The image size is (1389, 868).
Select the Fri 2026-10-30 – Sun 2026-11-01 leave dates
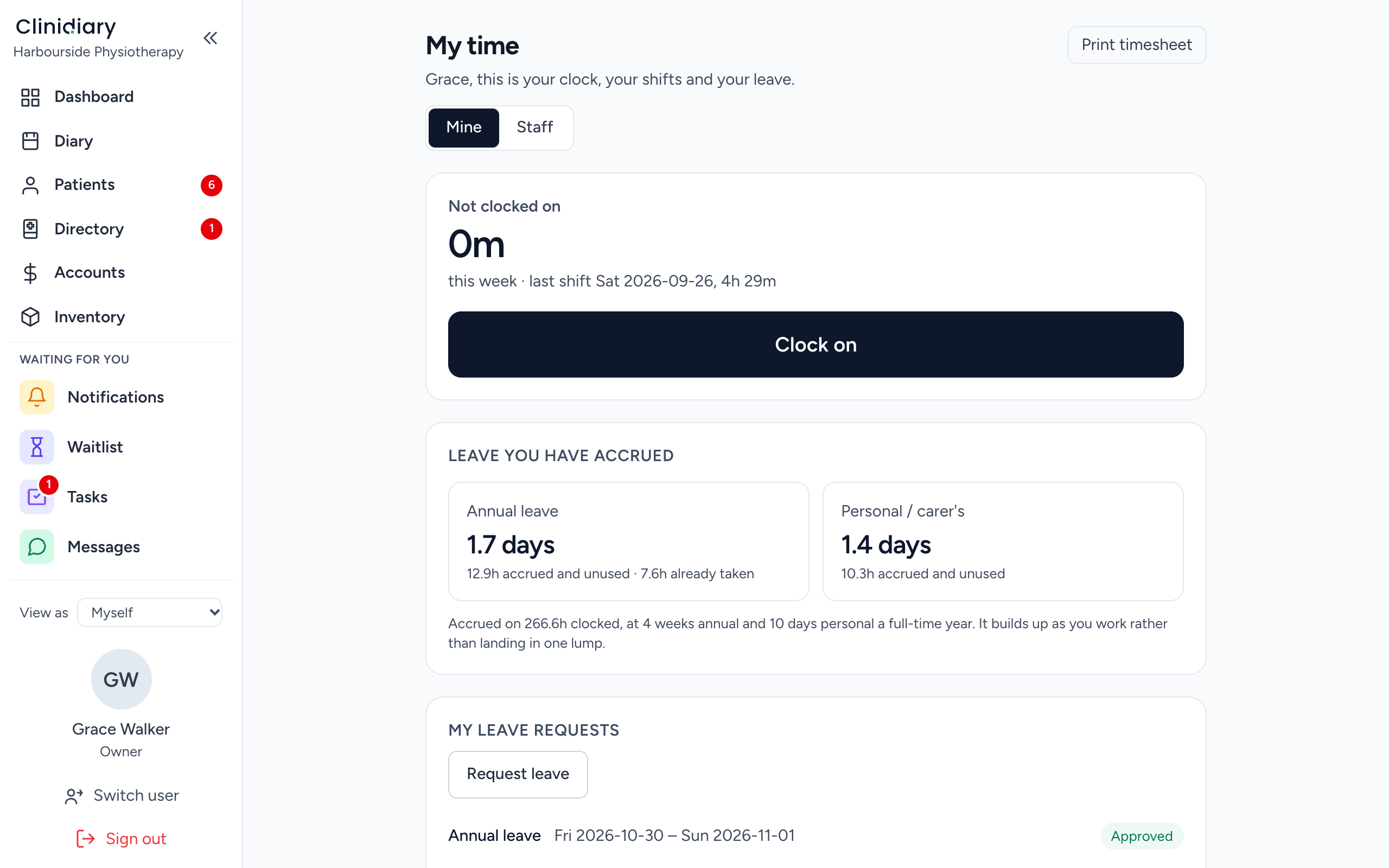[674, 835]
